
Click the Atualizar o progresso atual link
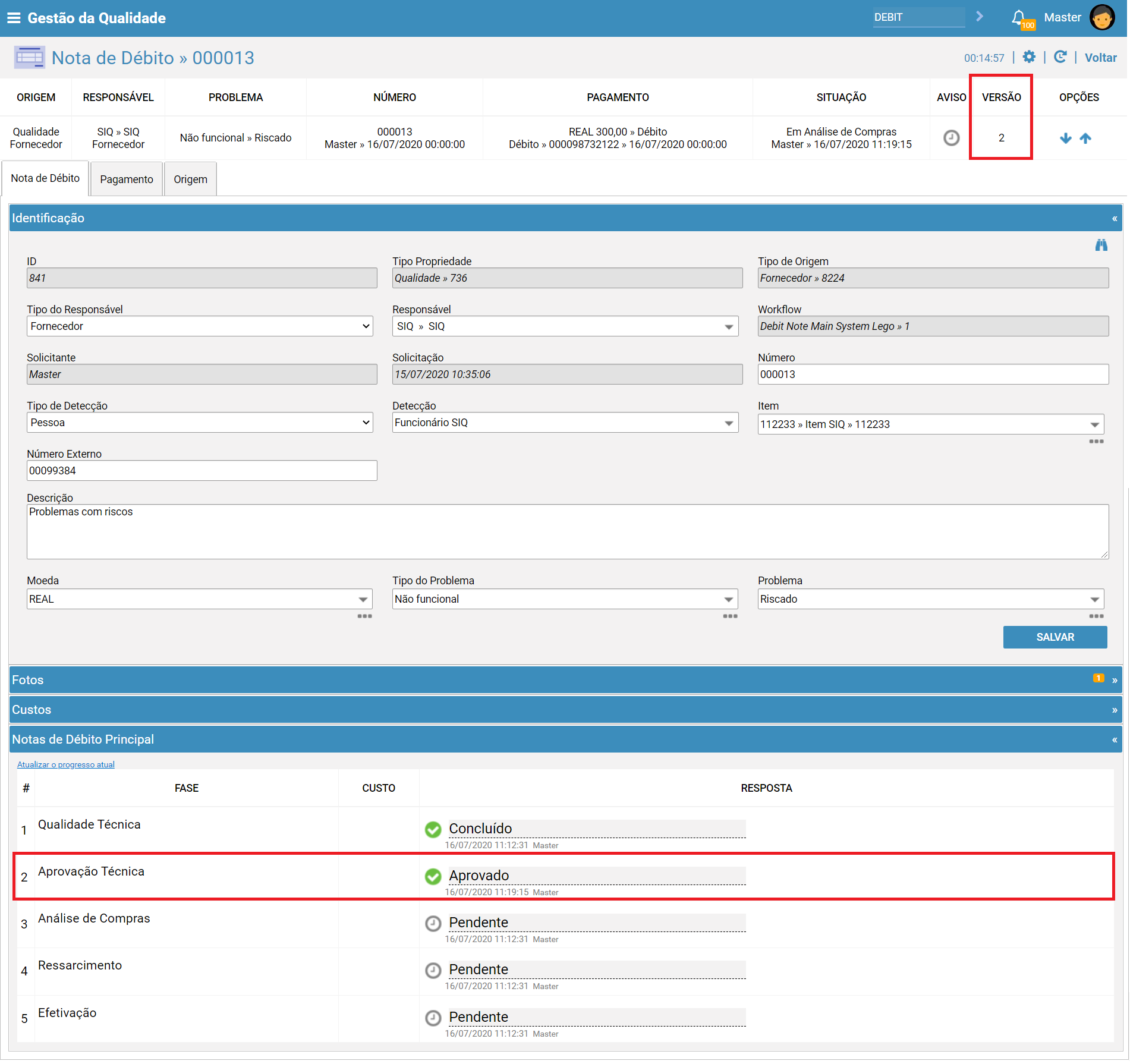click(x=66, y=764)
